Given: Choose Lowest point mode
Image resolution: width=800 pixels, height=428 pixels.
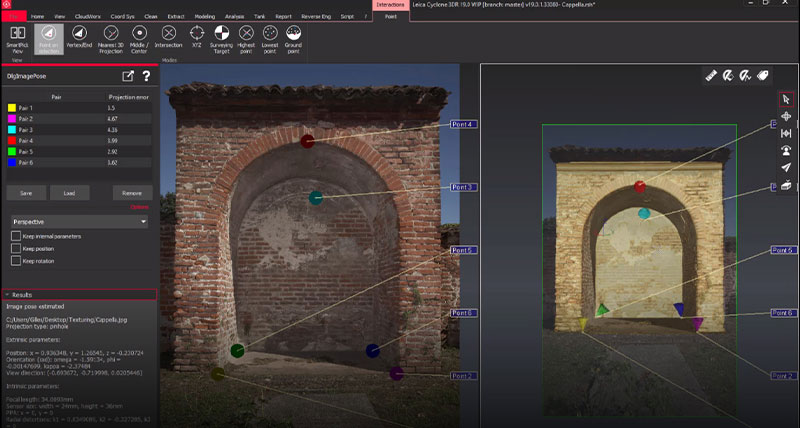Looking at the screenshot, I should (270, 39).
